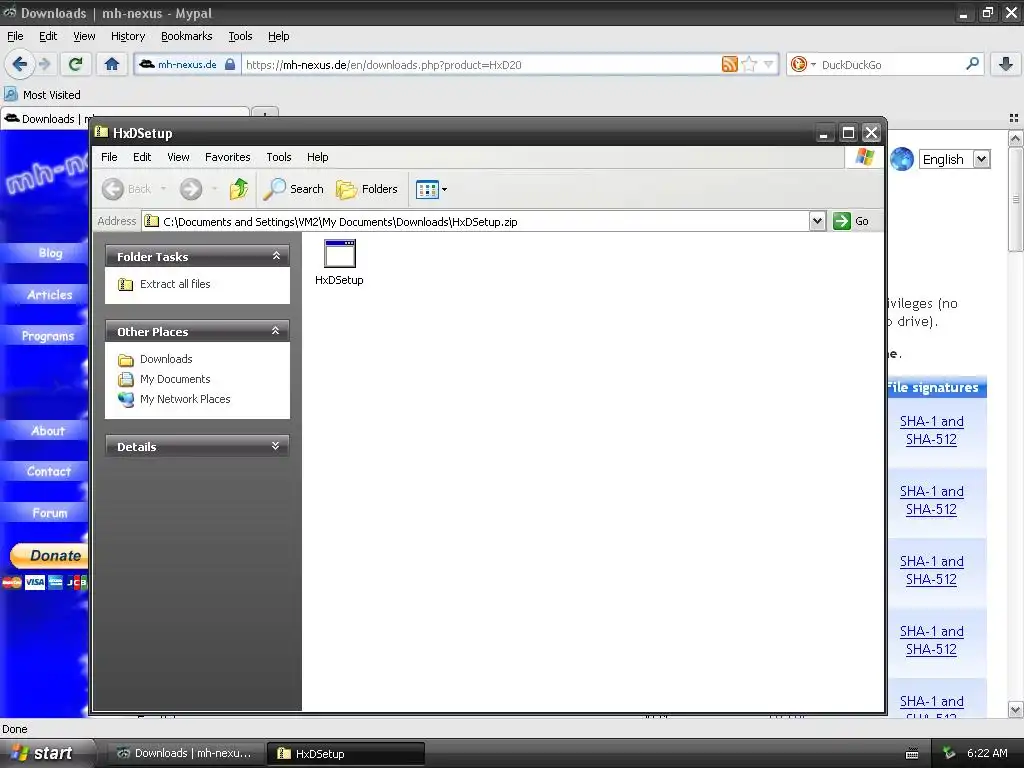
Task: Open Explorer File menu
Action: 109,157
